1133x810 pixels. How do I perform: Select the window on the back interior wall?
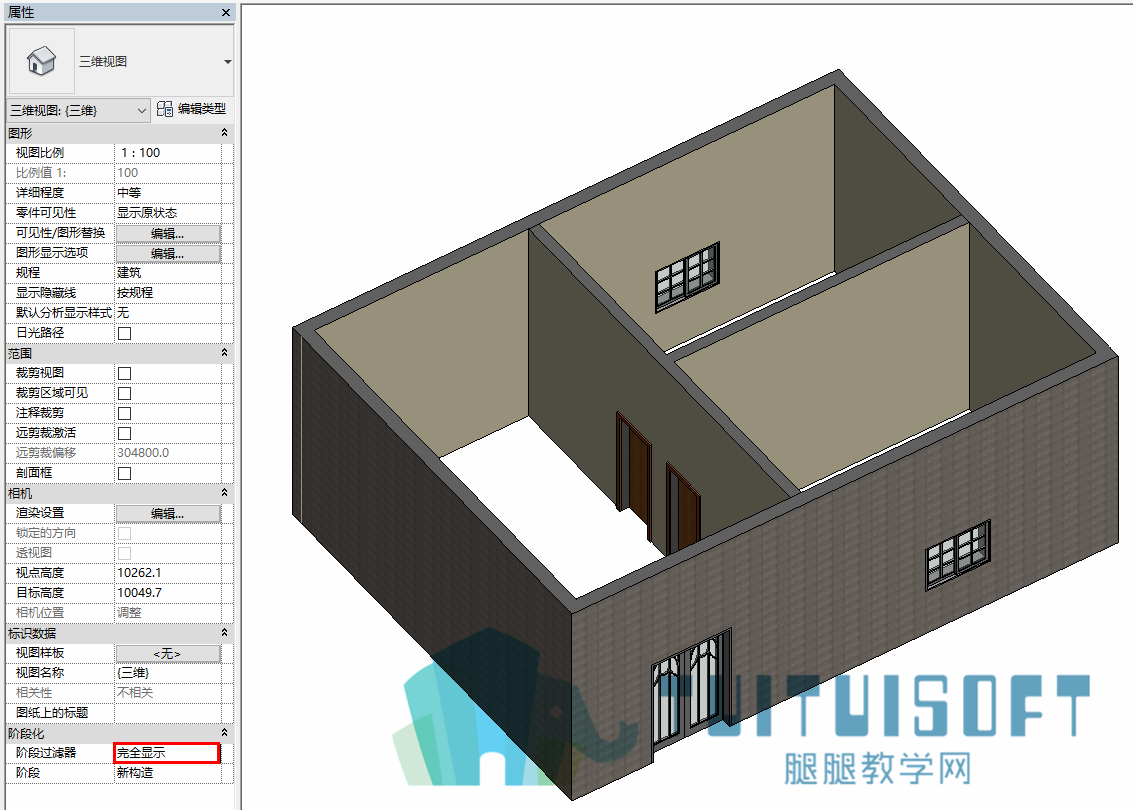(x=687, y=277)
